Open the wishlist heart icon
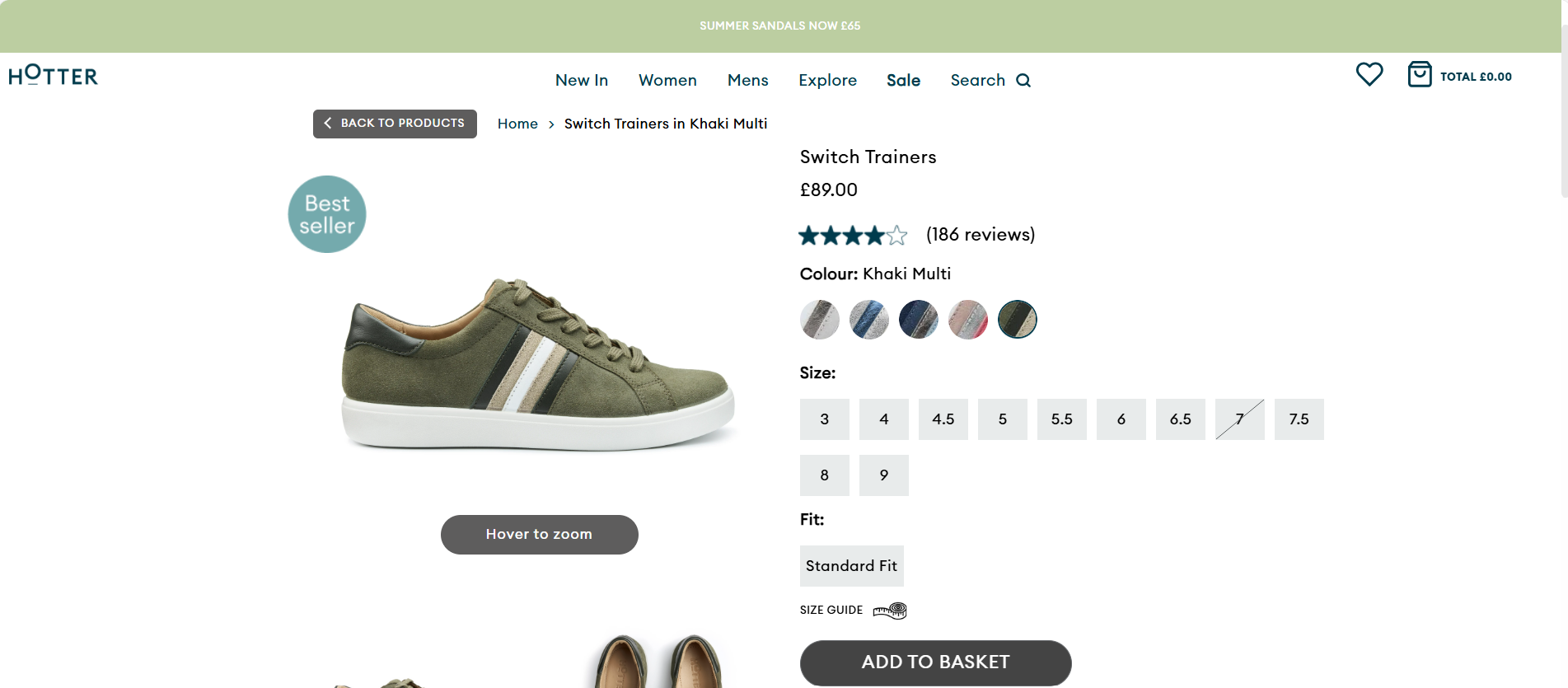 click(1369, 74)
